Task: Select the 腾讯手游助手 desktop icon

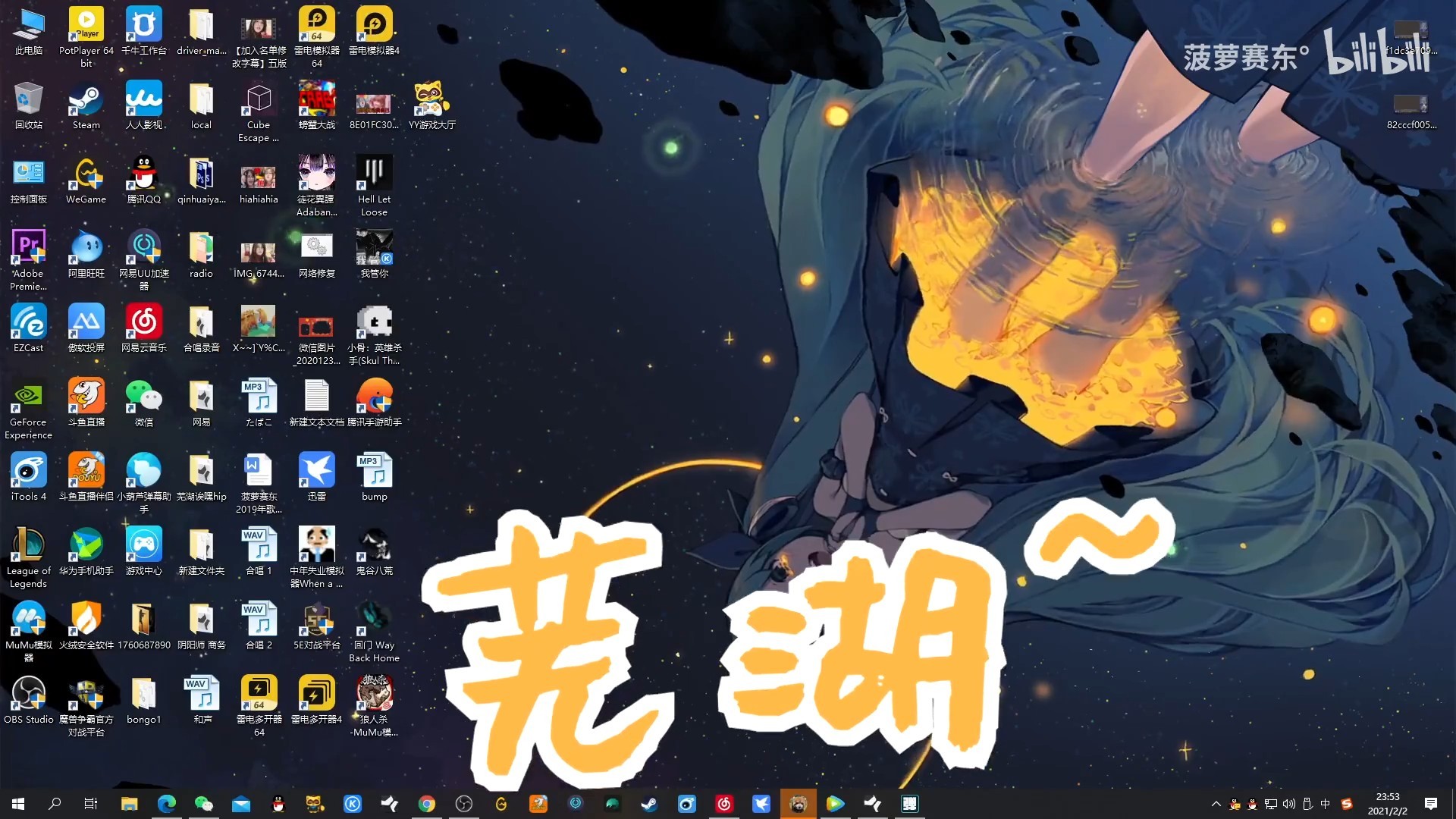Action: 375,402
